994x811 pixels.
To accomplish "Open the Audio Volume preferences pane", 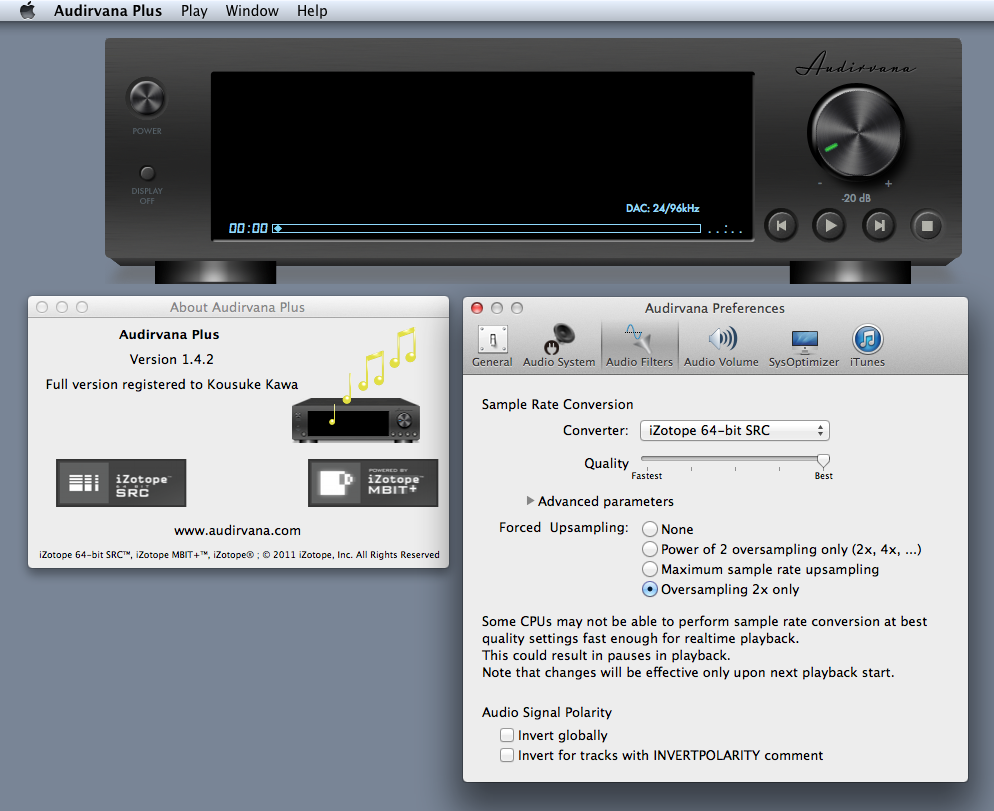I will coord(721,345).
